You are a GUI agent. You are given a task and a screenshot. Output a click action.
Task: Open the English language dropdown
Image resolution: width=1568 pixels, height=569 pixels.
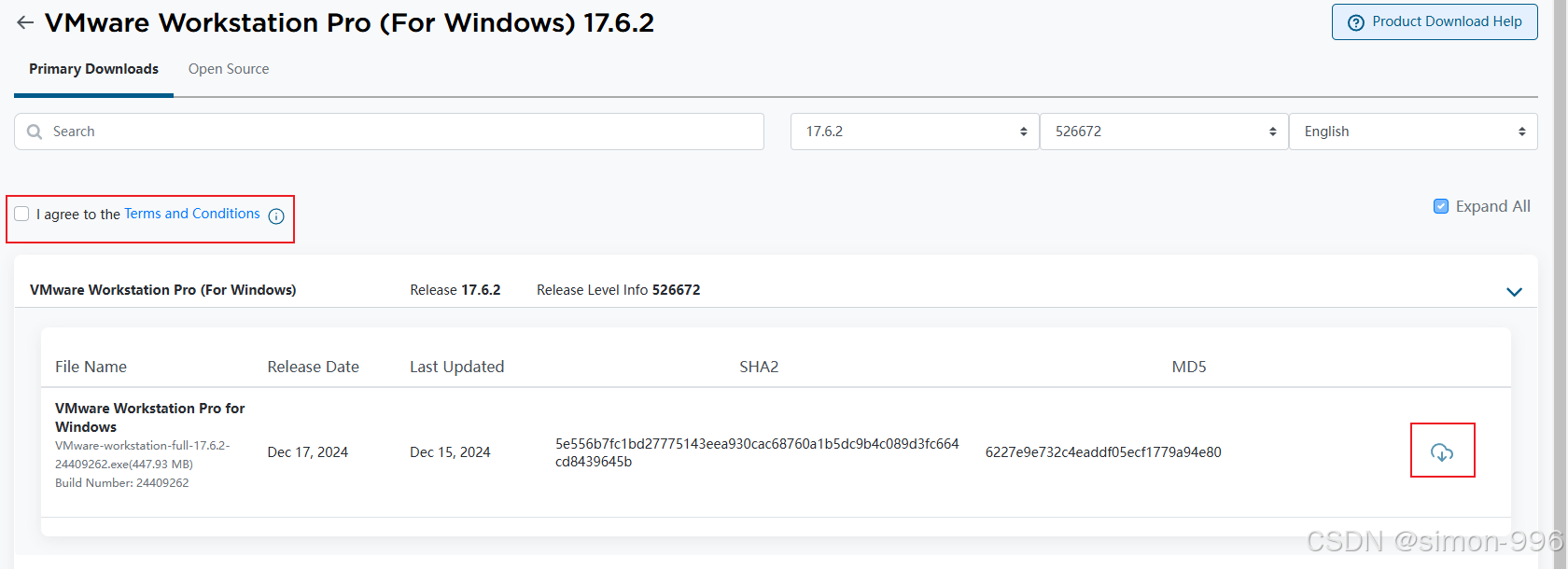click(1413, 132)
